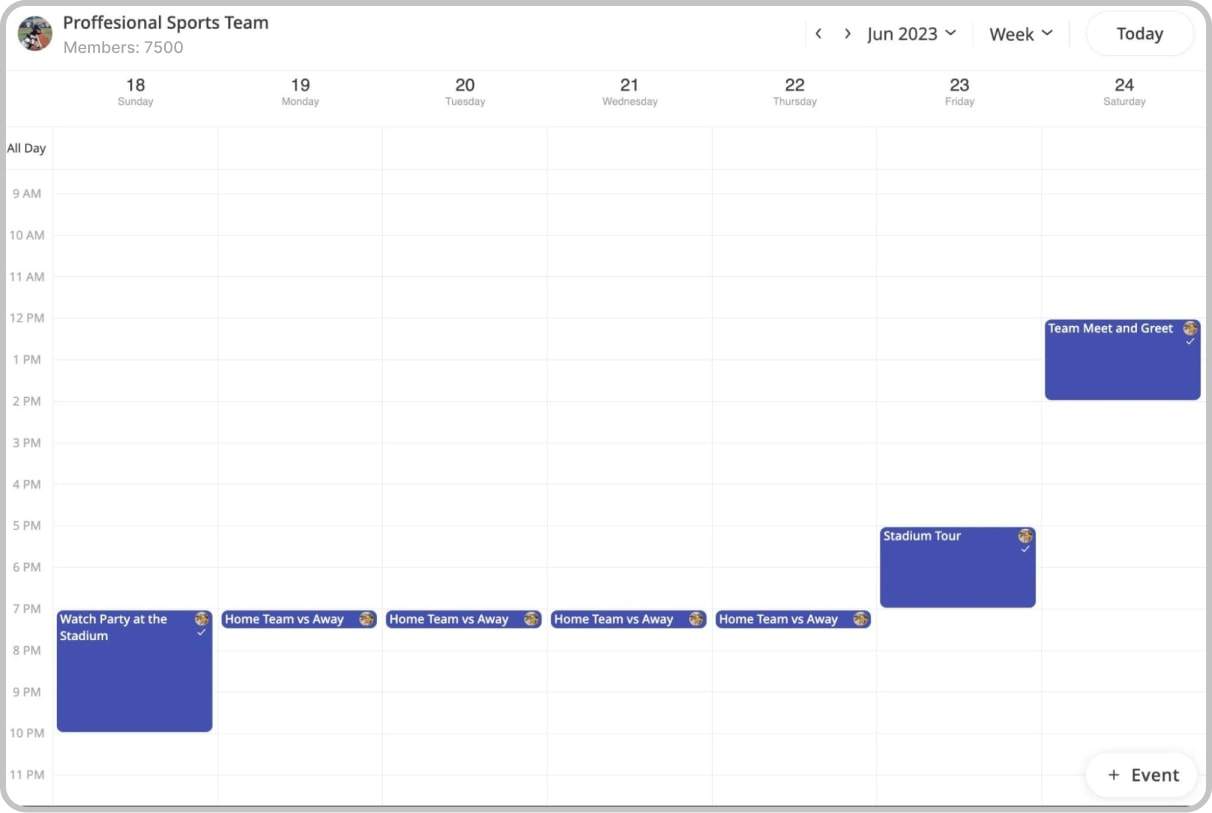Screen dimensions: 1212x813
Task: Click the Proffesional Sports Team profile avatar
Action: [x=35, y=33]
